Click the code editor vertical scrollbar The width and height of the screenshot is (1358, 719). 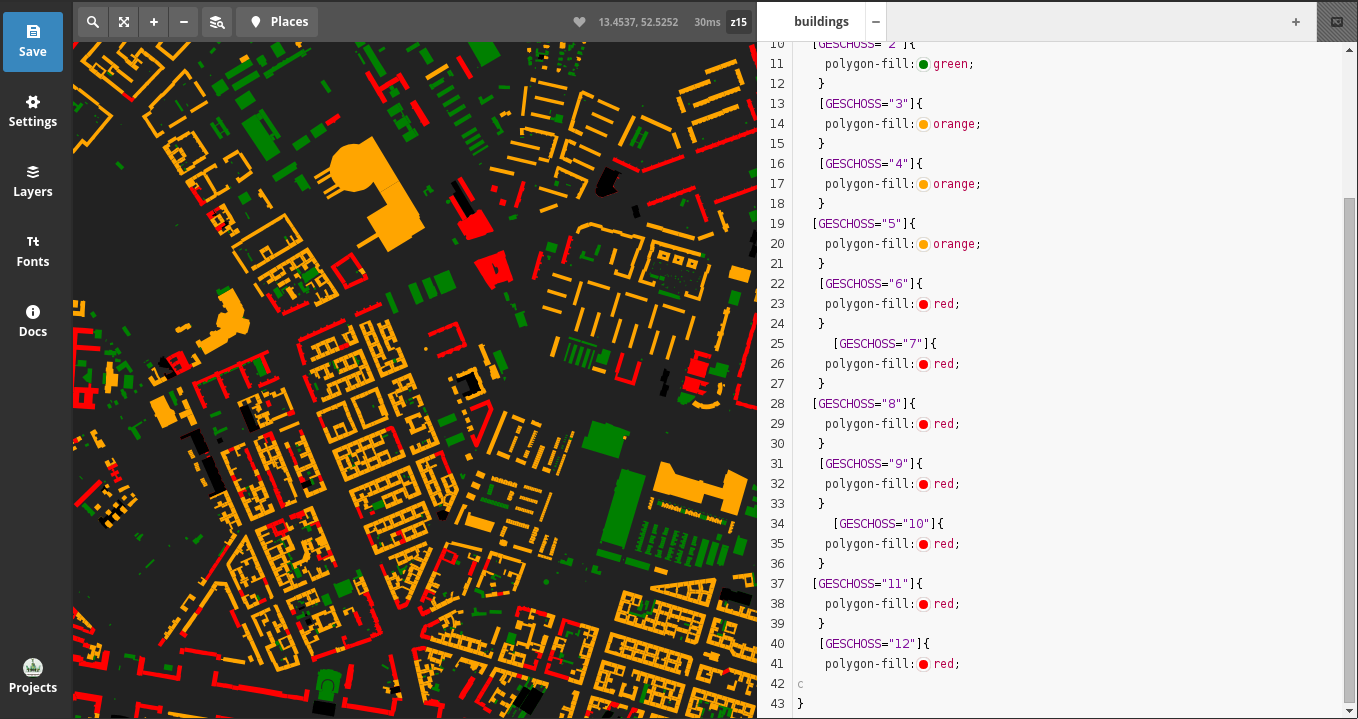[x=1349, y=450]
